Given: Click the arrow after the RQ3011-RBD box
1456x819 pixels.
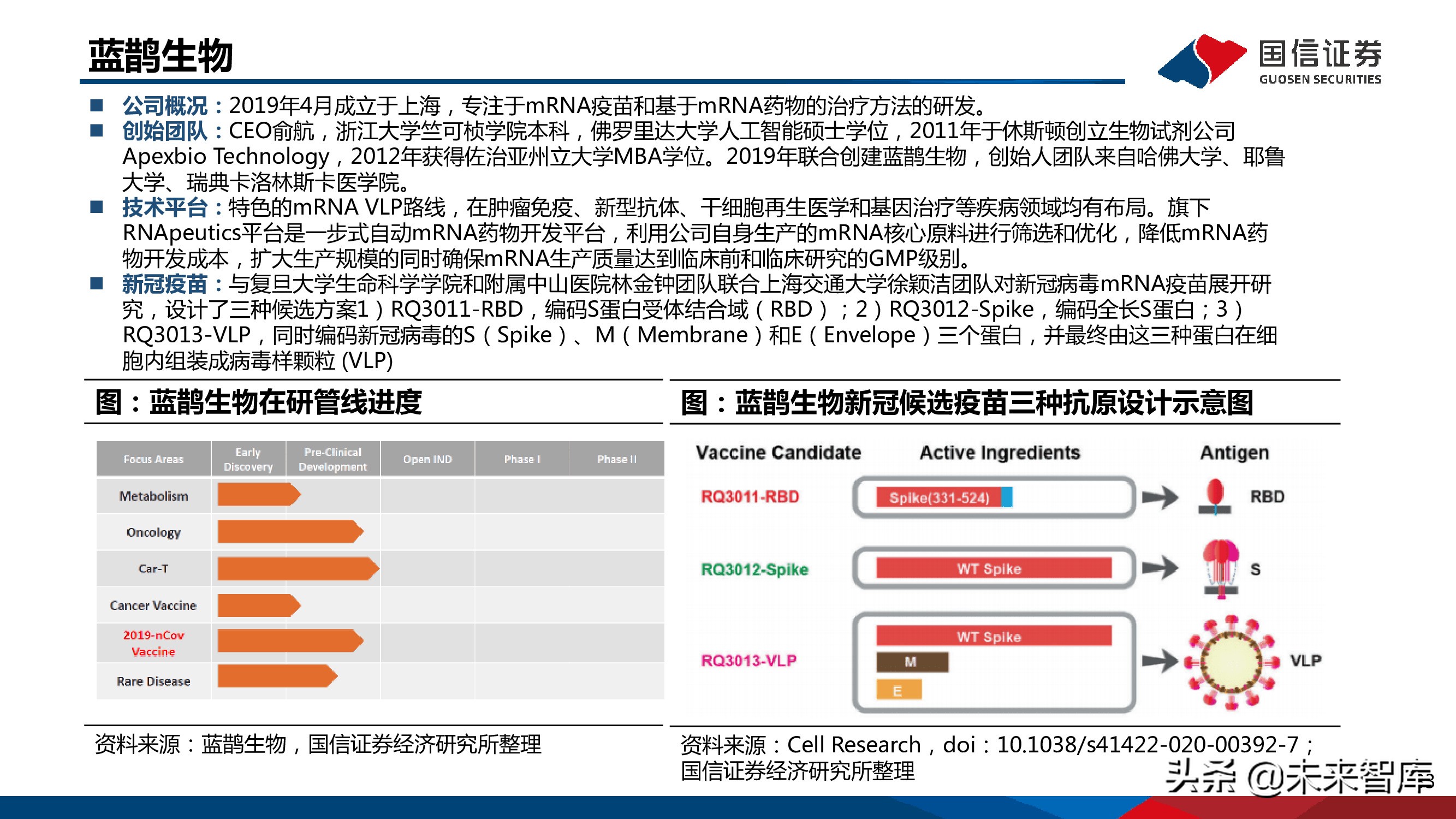Looking at the screenshot, I should 1160,497.
